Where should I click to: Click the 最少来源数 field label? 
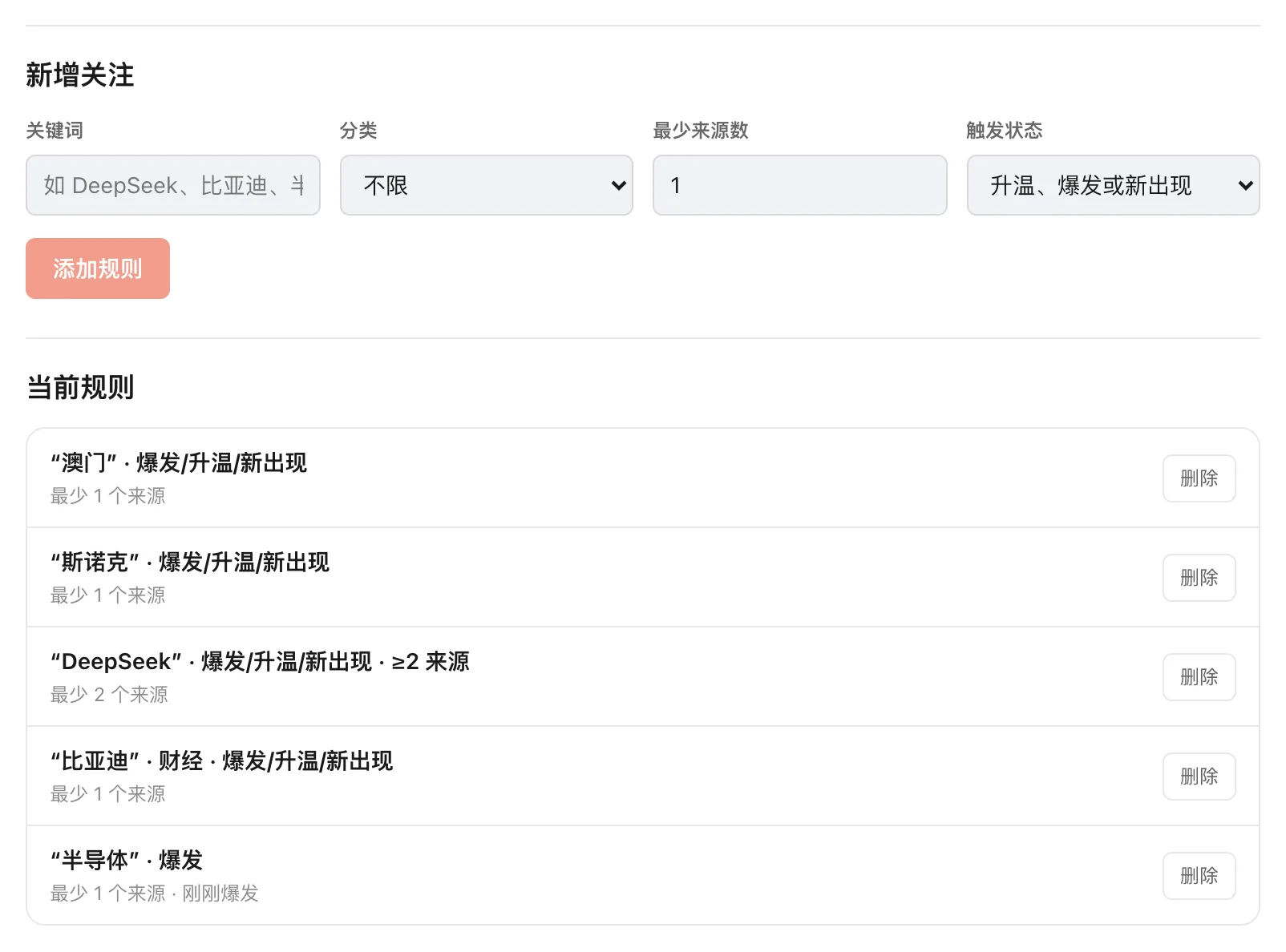tap(701, 130)
